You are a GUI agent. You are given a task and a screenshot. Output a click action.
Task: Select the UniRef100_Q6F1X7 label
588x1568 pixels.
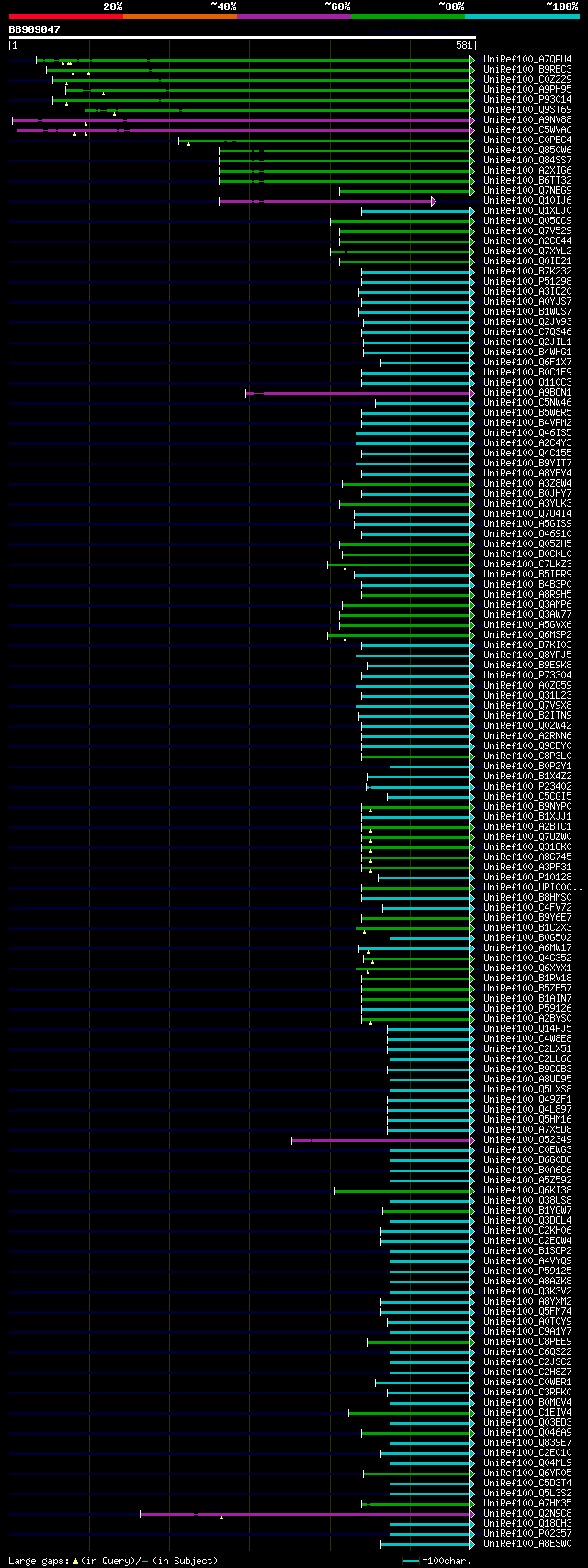pyautogui.click(x=527, y=363)
